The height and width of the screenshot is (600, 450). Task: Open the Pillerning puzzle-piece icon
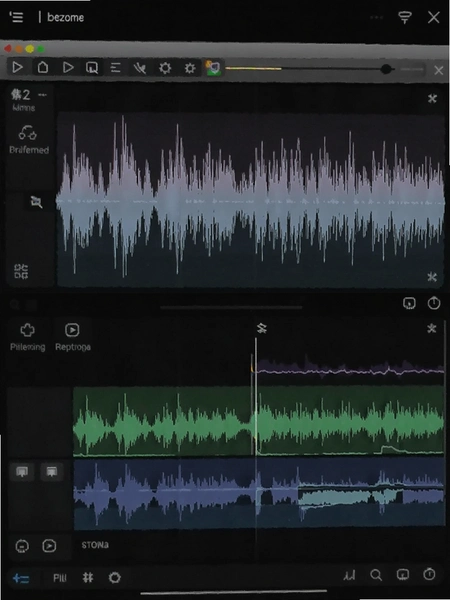click(x=27, y=330)
